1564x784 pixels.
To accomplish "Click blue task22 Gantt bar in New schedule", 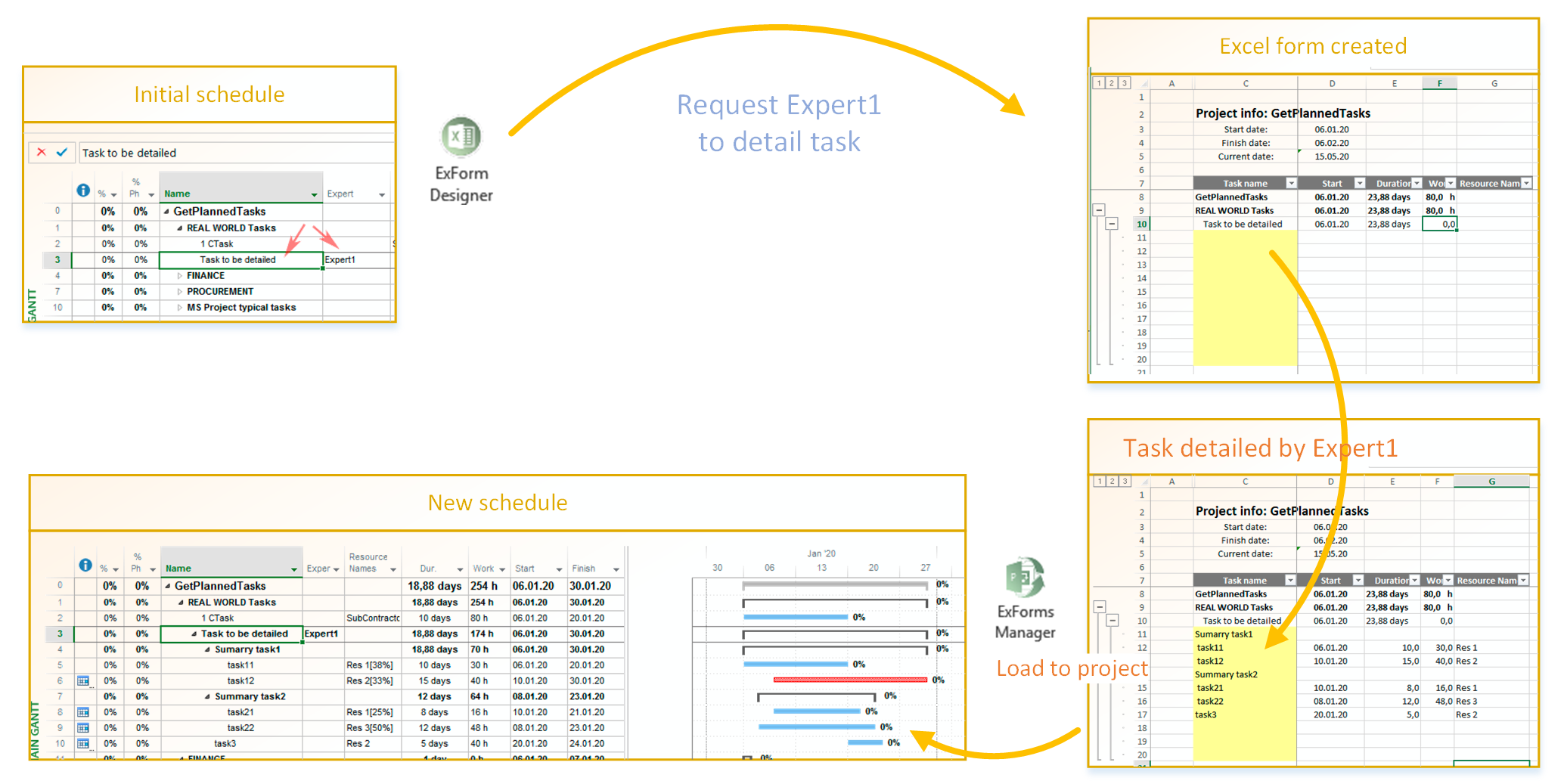I will coord(817,727).
